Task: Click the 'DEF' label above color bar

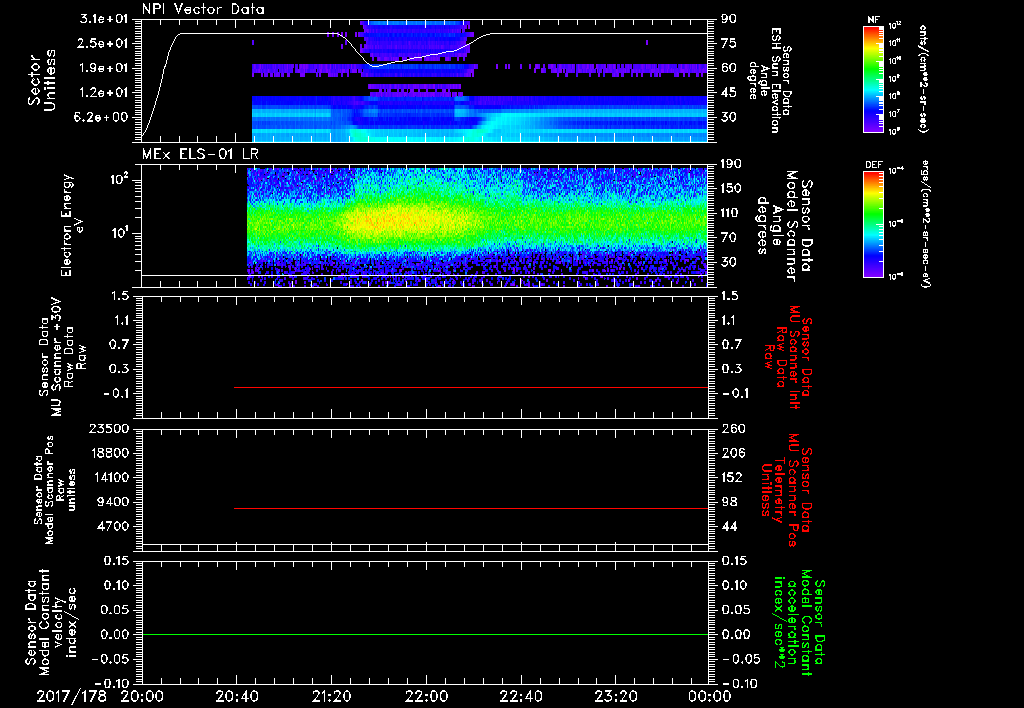Action: tap(873, 165)
